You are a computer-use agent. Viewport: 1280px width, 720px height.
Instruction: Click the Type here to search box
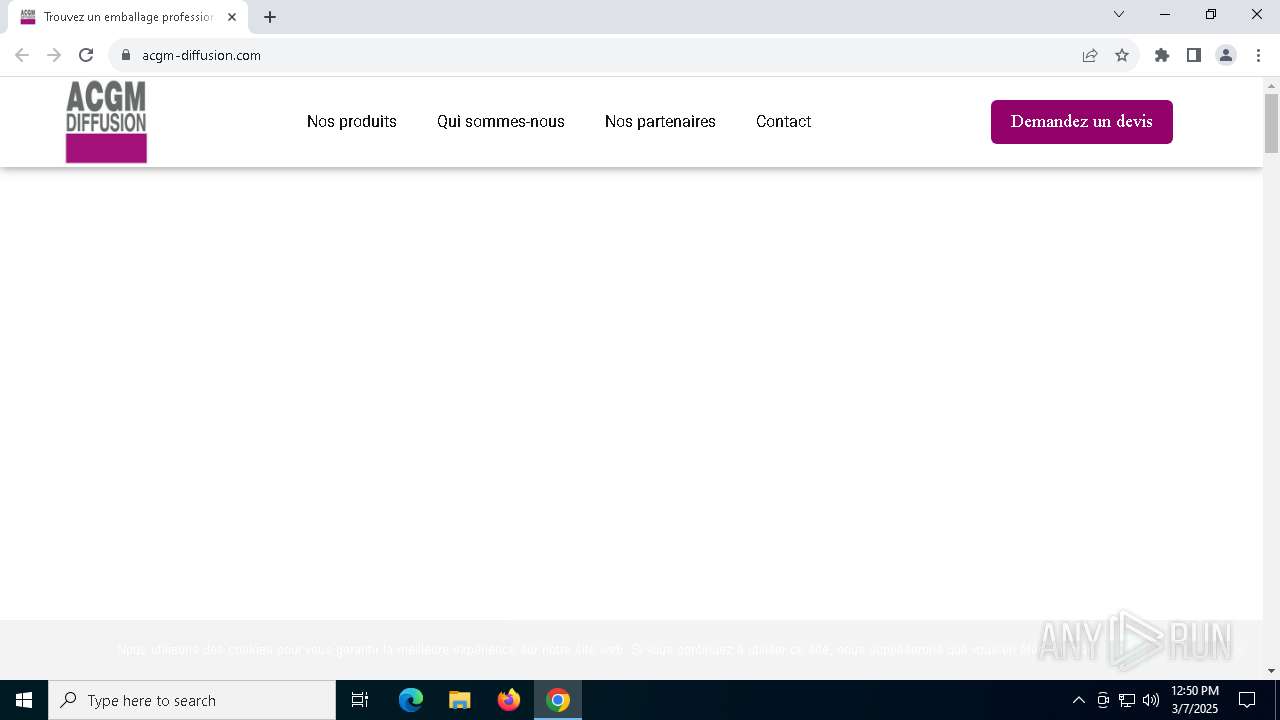coord(192,700)
